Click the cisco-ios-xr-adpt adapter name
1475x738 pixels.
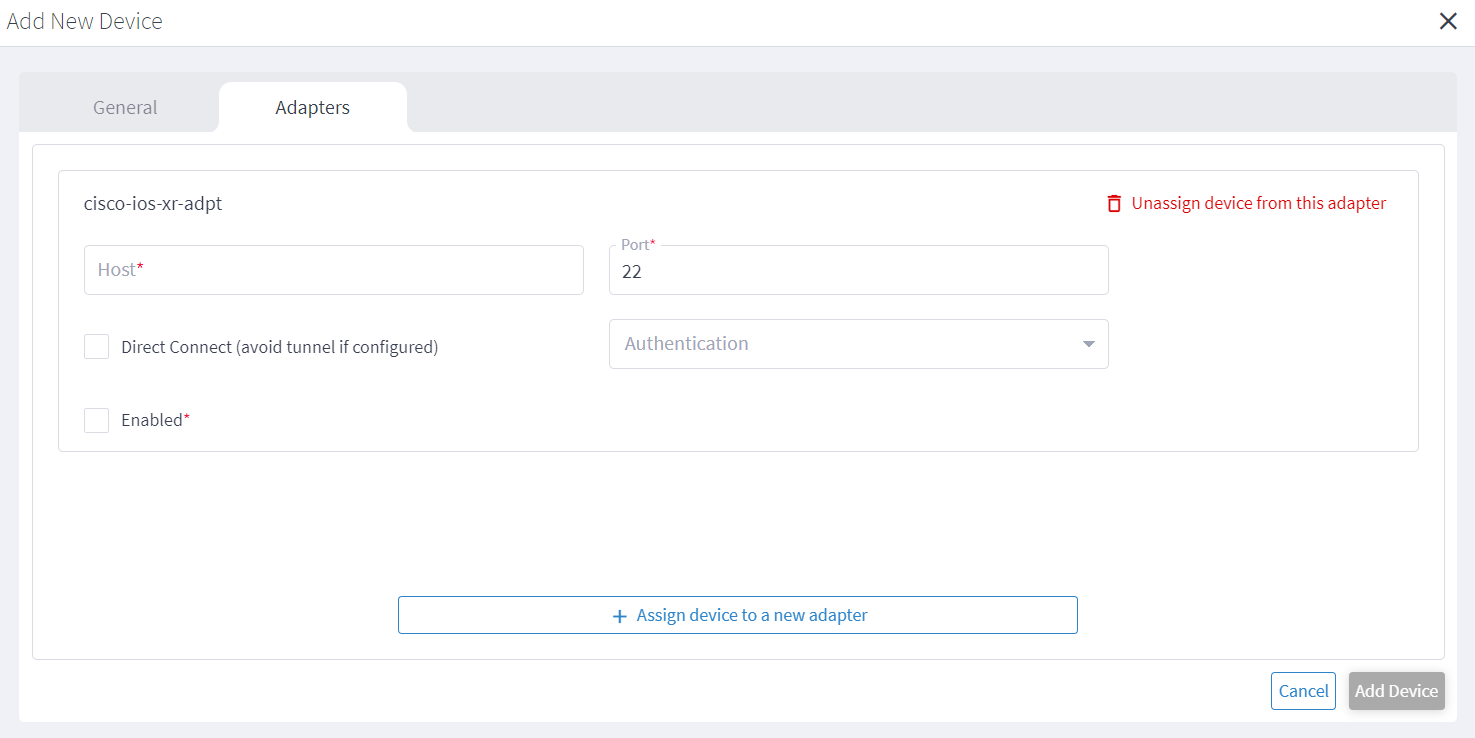coord(153,204)
